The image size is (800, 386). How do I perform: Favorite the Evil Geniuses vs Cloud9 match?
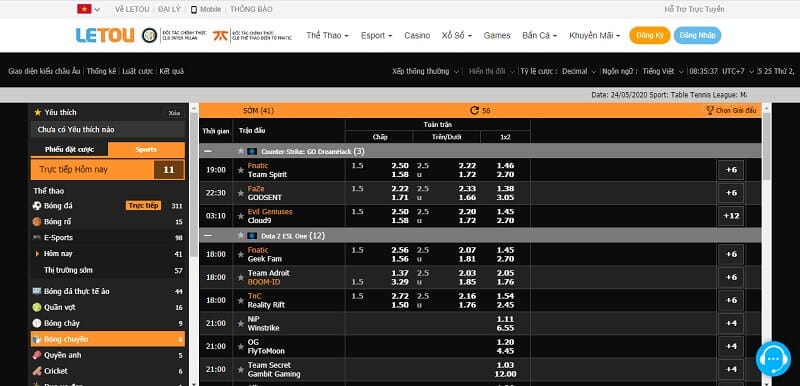point(241,216)
